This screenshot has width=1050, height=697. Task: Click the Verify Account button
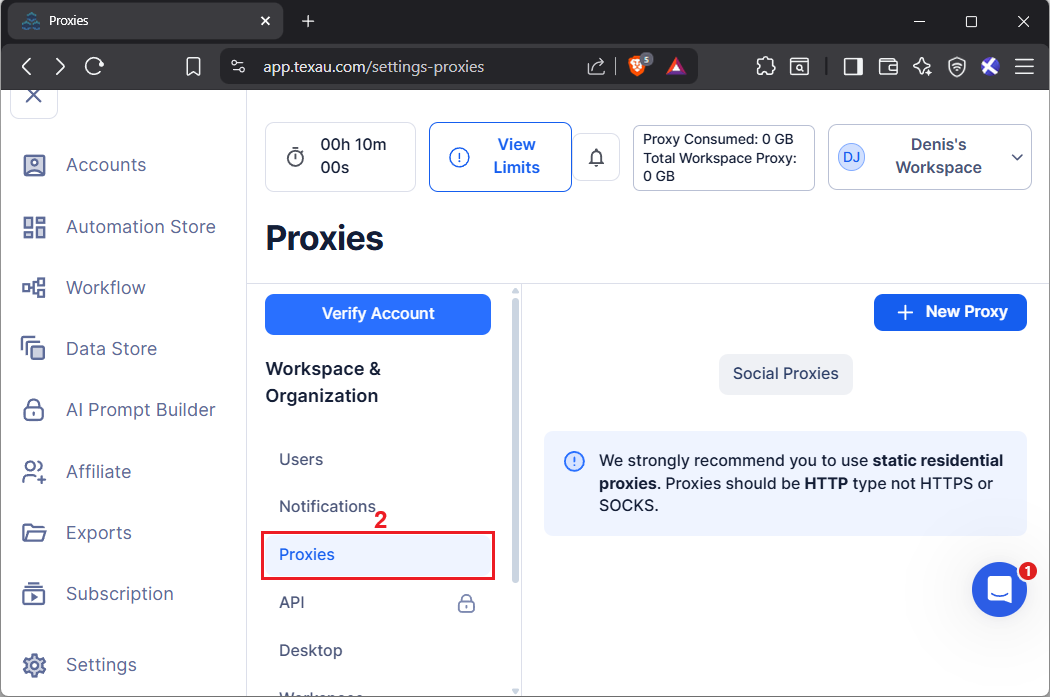tap(378, 314)
